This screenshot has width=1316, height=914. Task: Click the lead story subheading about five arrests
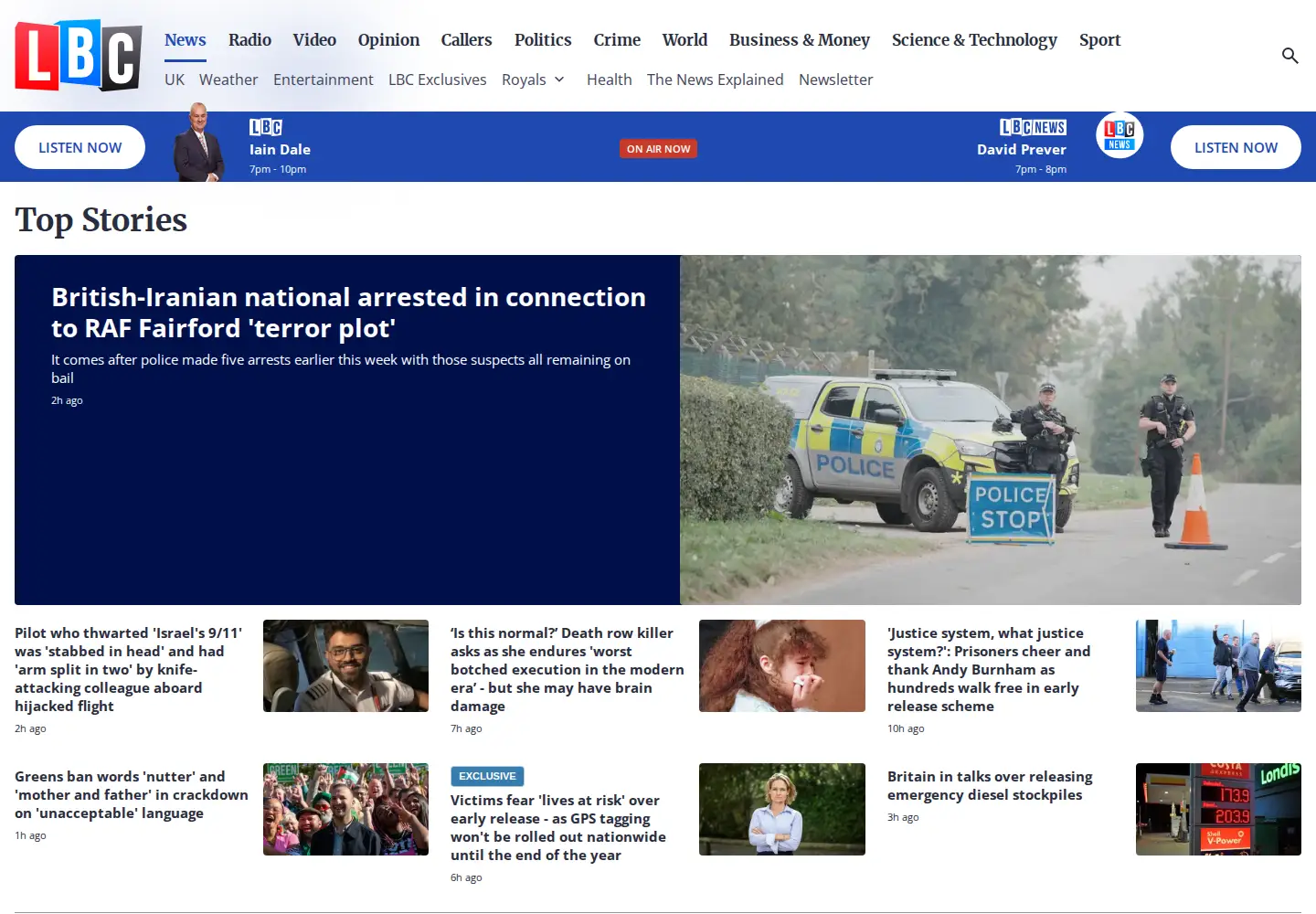click(x=341, y=368)
